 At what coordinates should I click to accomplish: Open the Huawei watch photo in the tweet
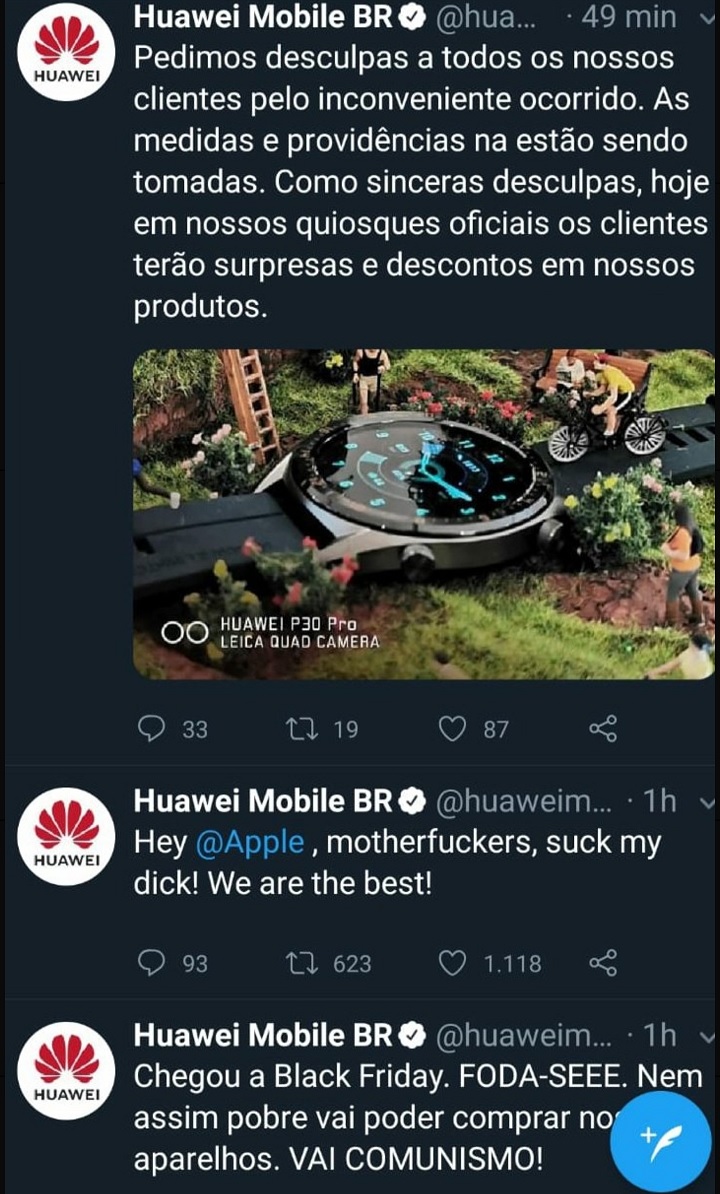click(424, 514)
